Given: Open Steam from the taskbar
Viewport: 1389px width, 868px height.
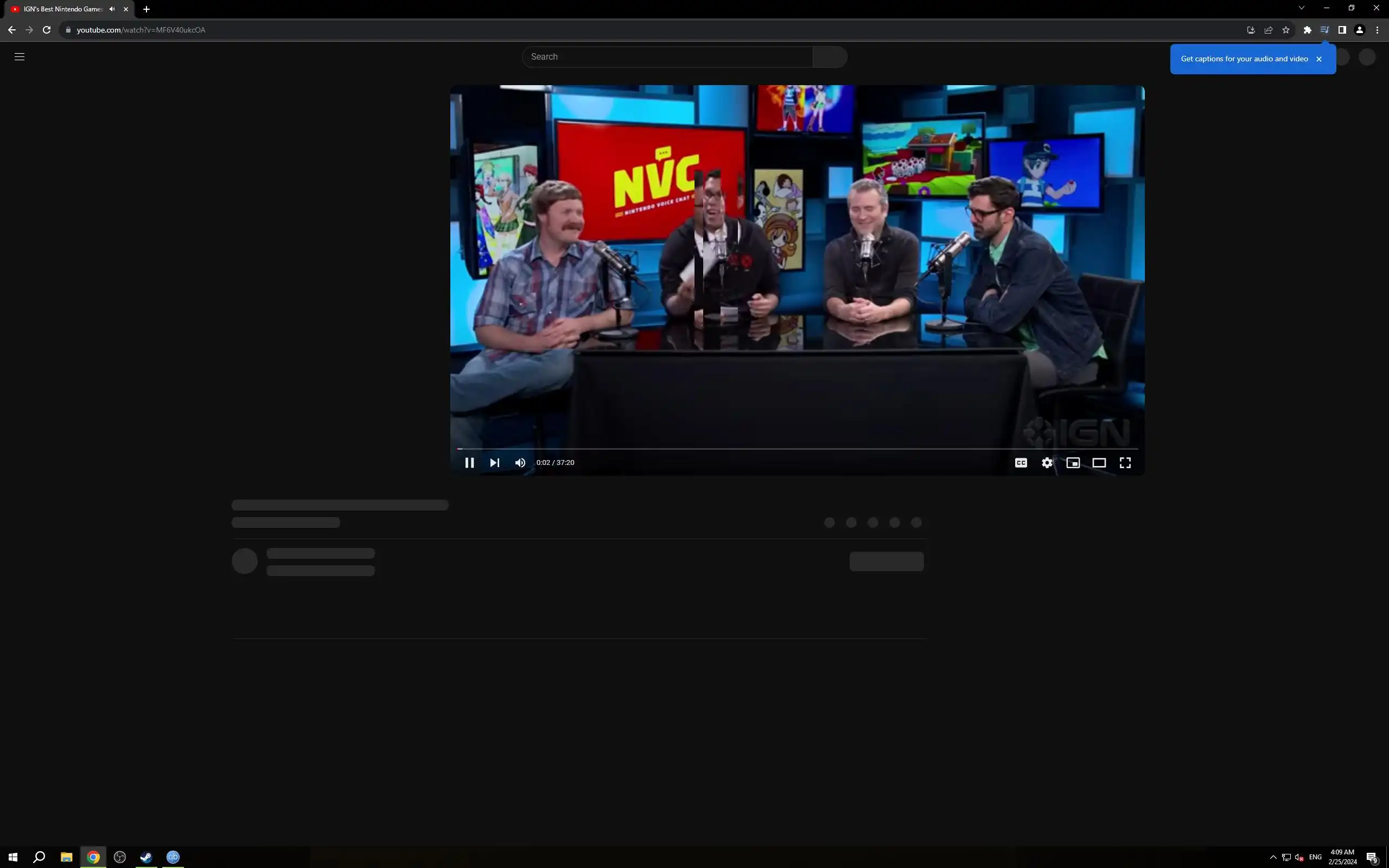Looking at the screenshot, I should coord(146,857).
